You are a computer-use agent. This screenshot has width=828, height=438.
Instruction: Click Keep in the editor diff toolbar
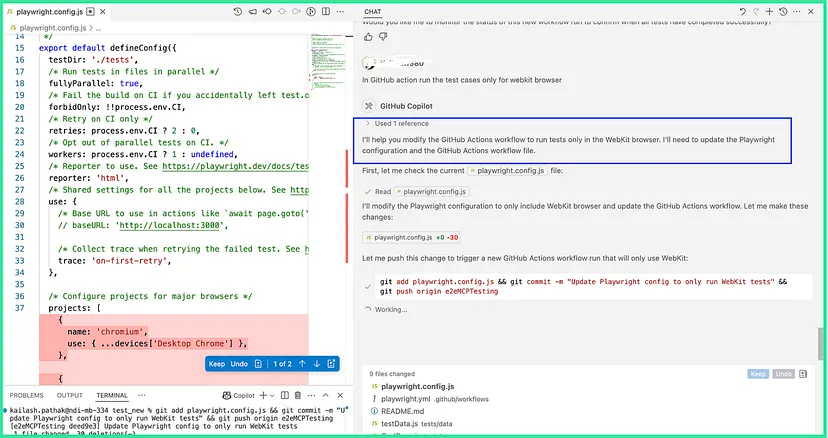217,364
